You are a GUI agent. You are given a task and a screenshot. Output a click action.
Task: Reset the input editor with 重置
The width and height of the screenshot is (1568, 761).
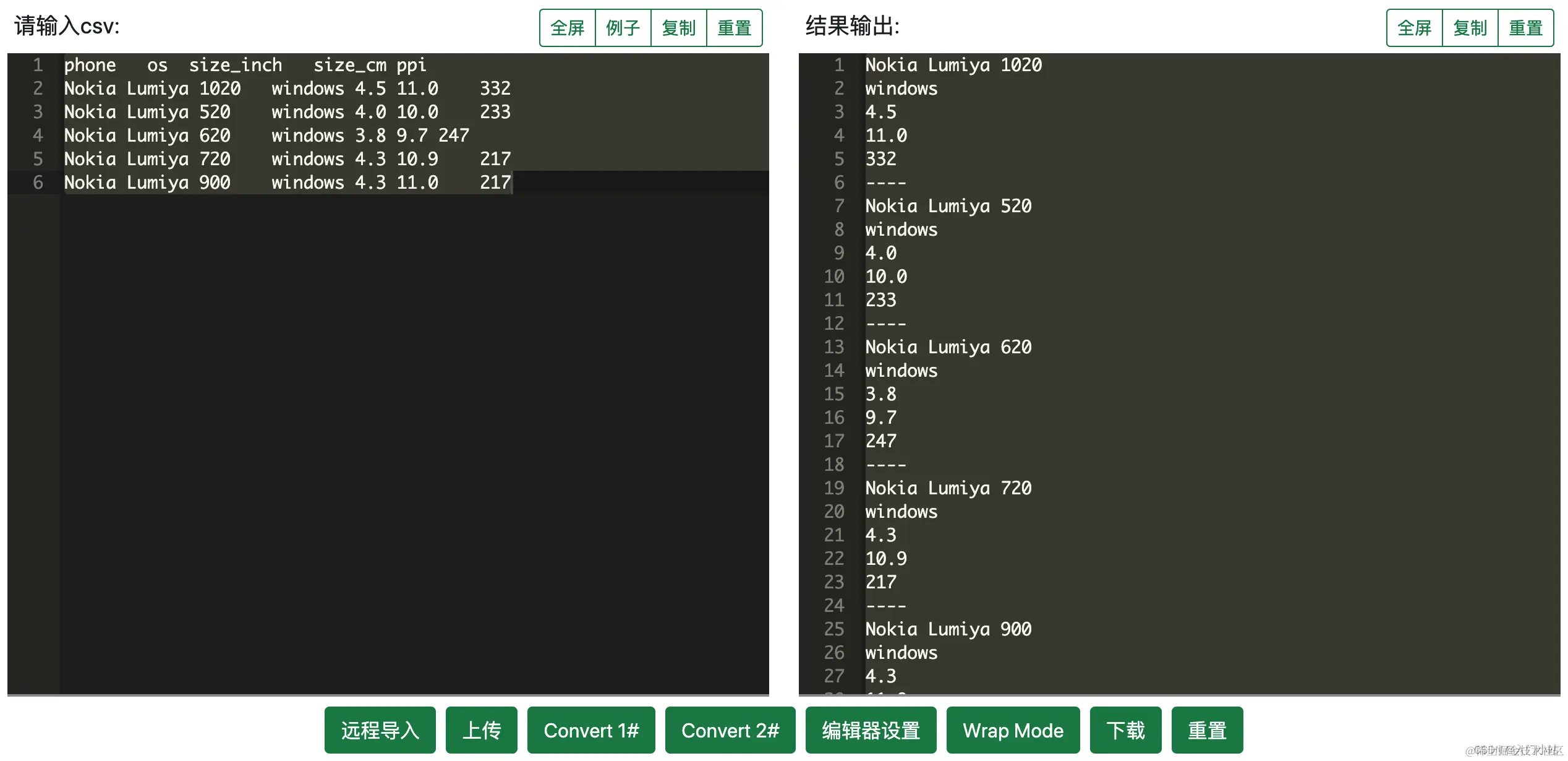(x=735, y=27)
